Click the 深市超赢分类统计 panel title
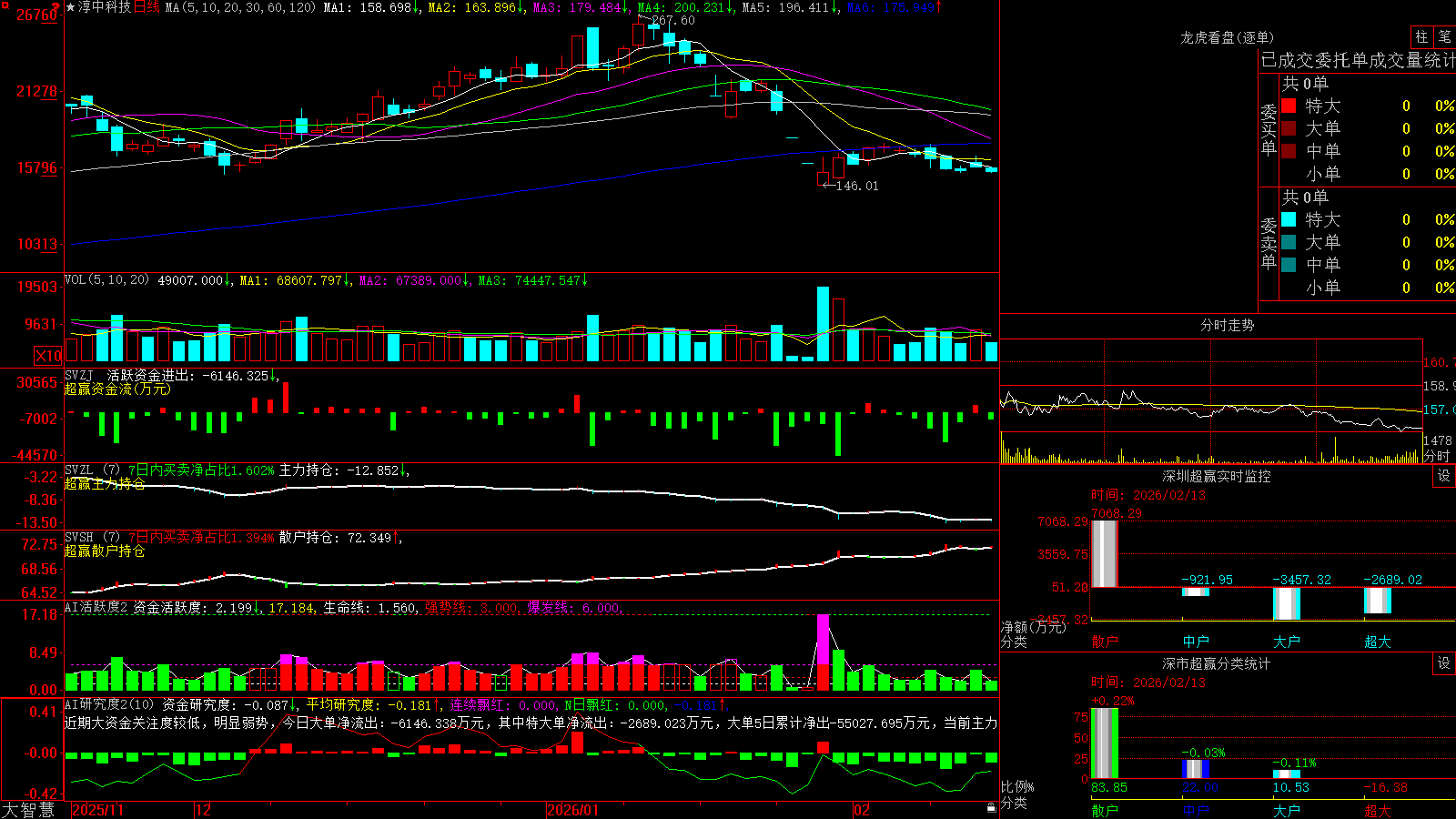 pos(1217,663)
